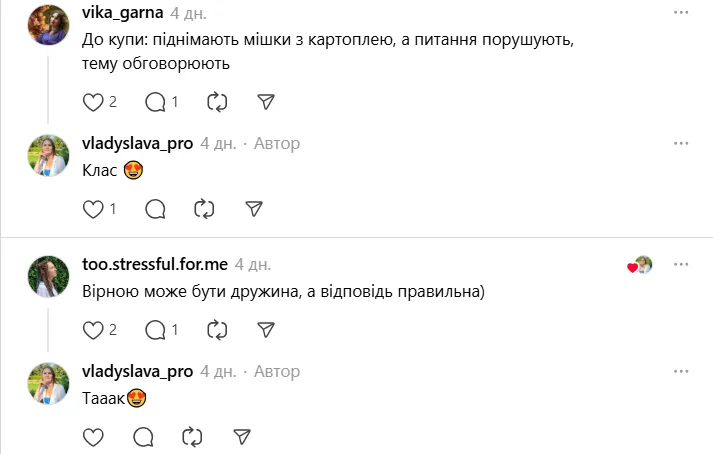
Task: Repost the "Клас" reply
Action: click(x=204, y=209)
